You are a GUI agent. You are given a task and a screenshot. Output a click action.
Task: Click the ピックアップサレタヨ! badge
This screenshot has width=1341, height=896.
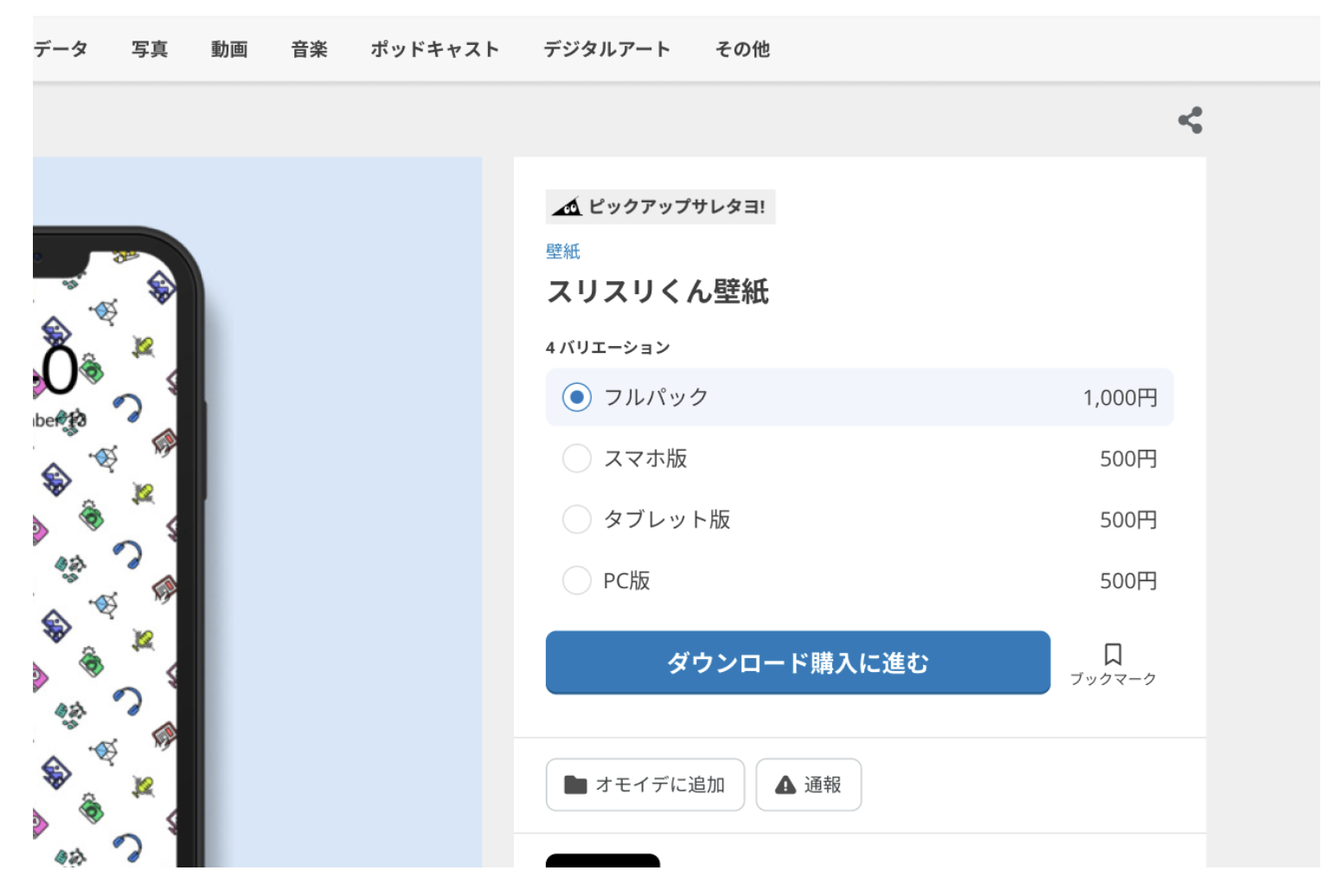(660, 207)
